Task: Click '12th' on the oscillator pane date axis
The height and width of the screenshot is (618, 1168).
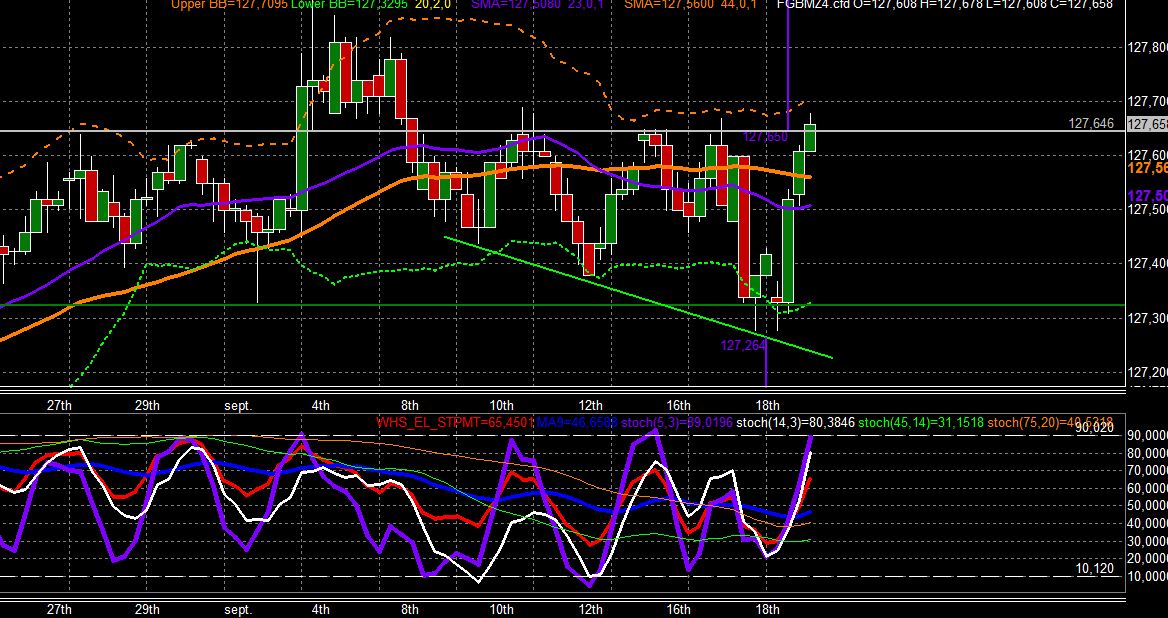Action: click(x=591, y=609)
